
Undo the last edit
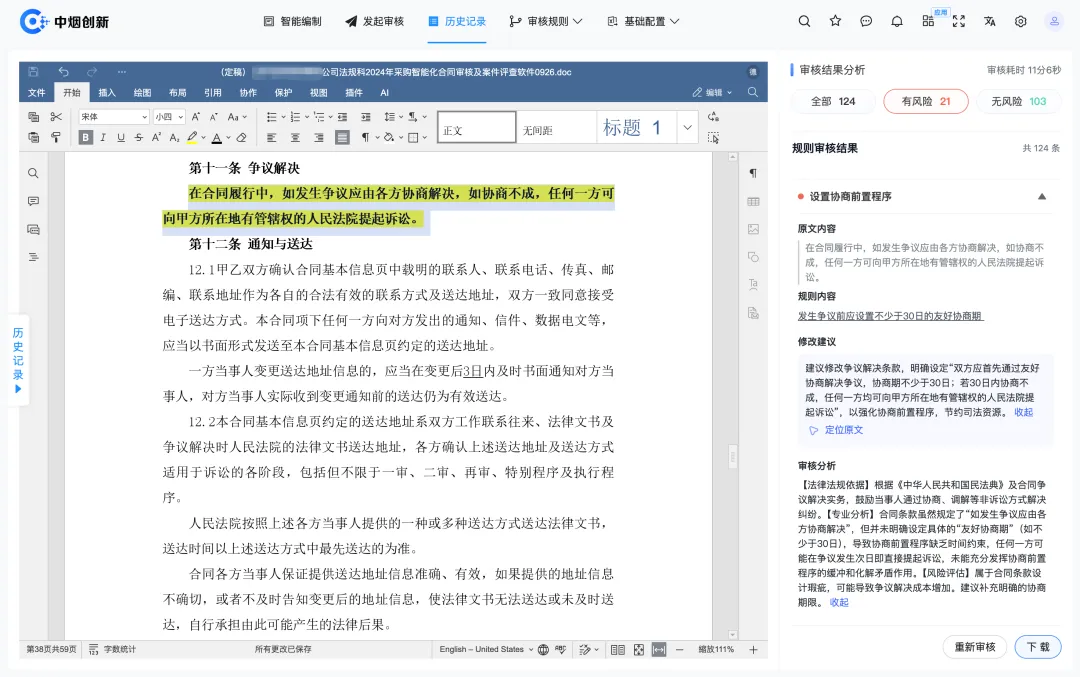(x=63, y=72)
